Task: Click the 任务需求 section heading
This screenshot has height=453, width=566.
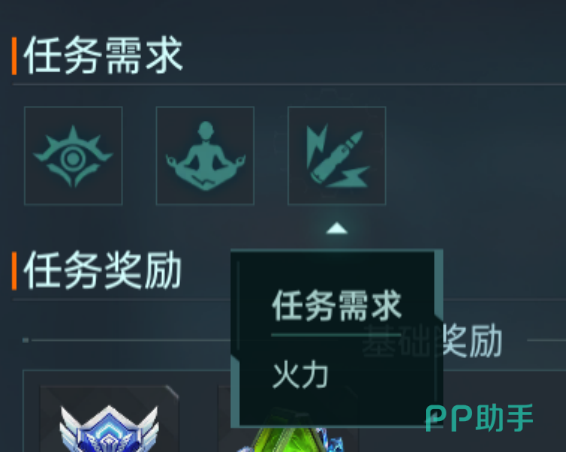Action: coord(103,55)
